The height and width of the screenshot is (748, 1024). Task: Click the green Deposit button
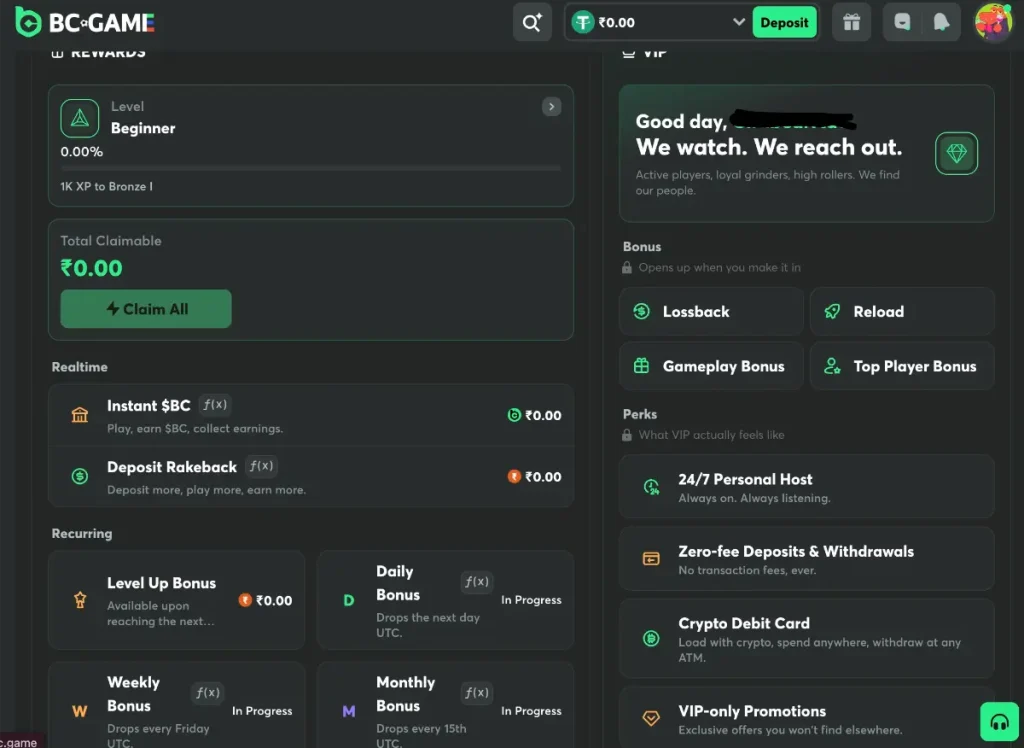point(784,23)
